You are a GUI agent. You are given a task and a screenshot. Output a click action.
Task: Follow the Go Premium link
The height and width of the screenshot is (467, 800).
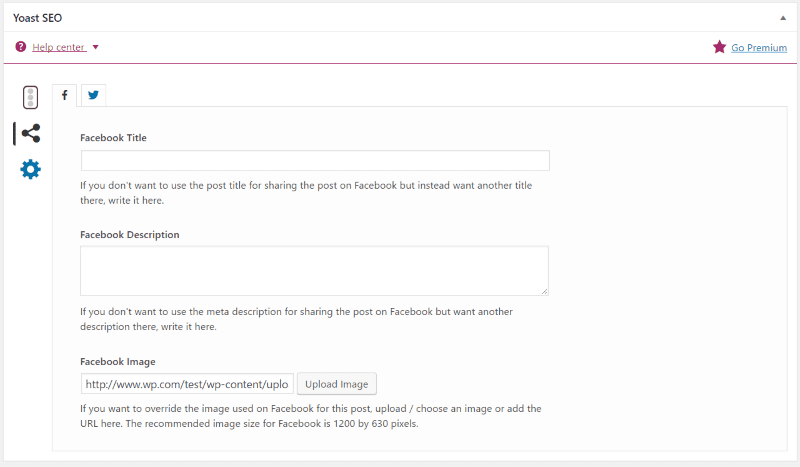(x=758, y=47)
